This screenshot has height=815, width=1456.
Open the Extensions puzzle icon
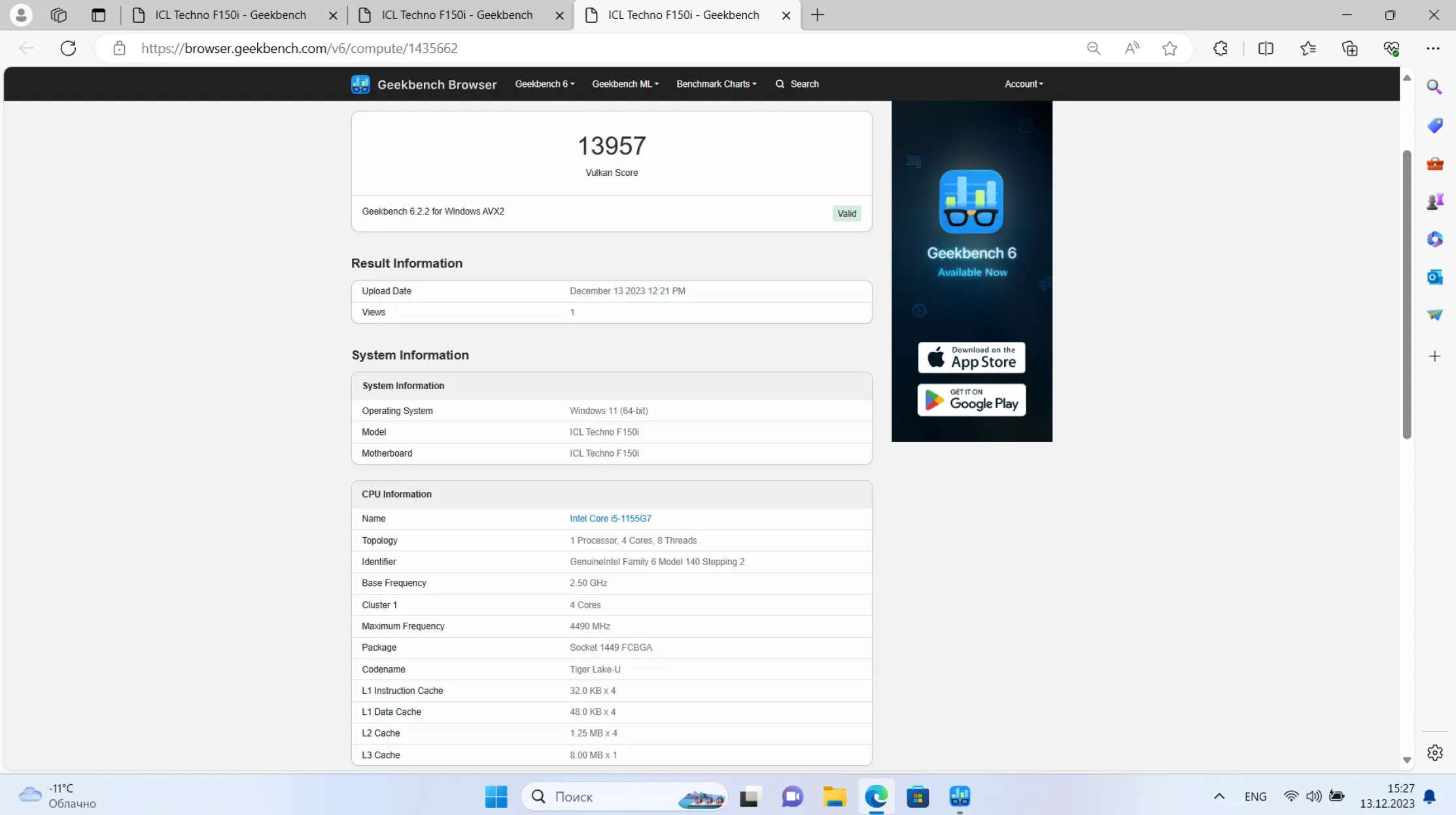(1220, 48)
